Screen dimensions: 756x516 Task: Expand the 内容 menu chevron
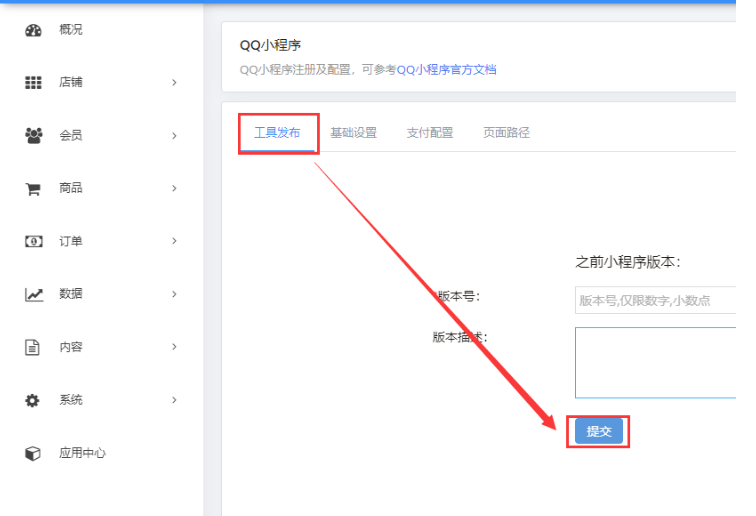click(174, 347)
